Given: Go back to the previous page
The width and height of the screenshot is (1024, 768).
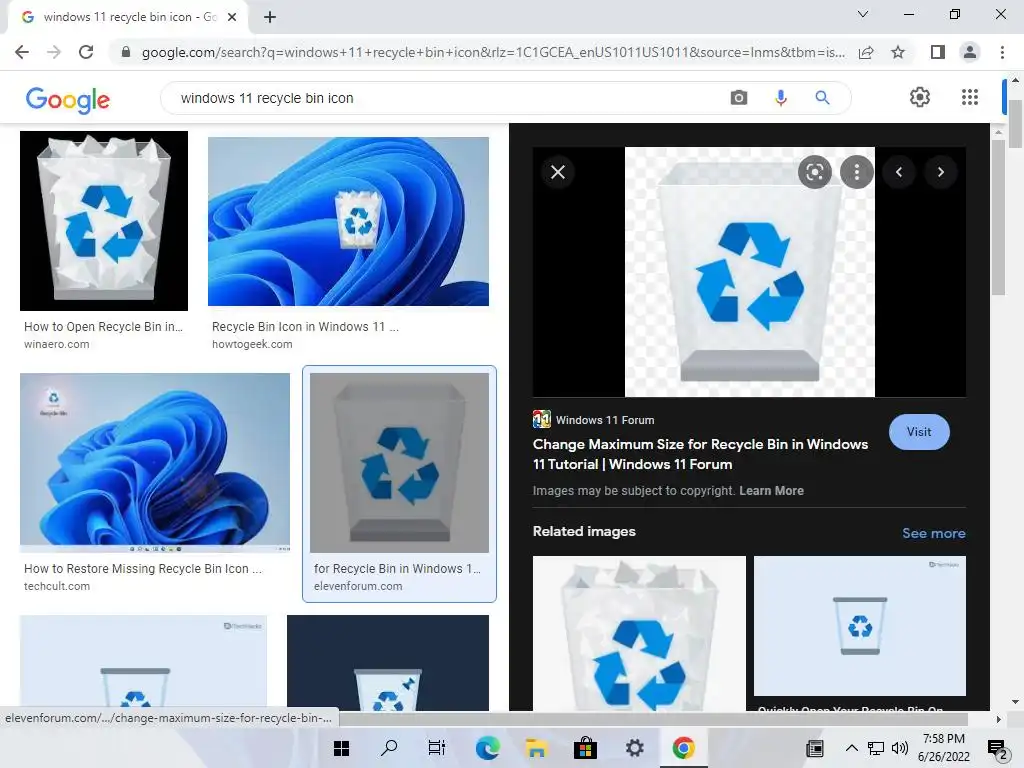Looking at the screenshot, I should coord(22,52).
